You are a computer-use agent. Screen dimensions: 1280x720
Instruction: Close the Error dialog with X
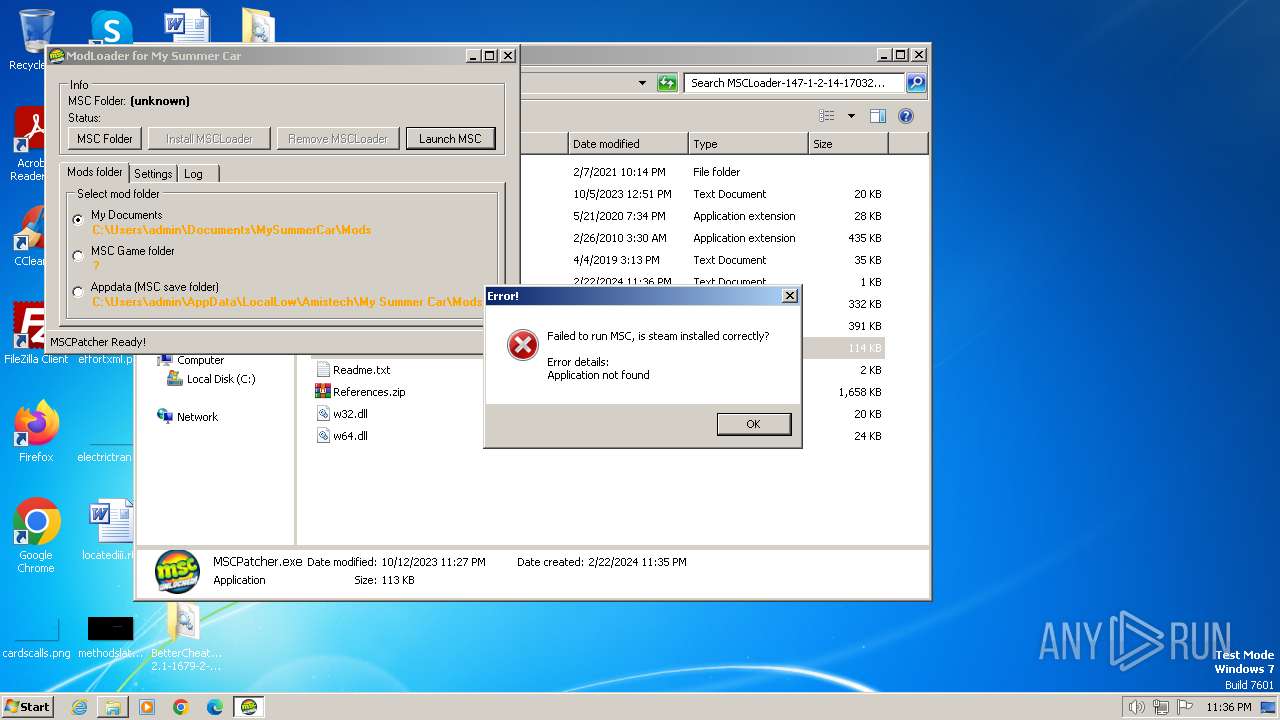790,296
